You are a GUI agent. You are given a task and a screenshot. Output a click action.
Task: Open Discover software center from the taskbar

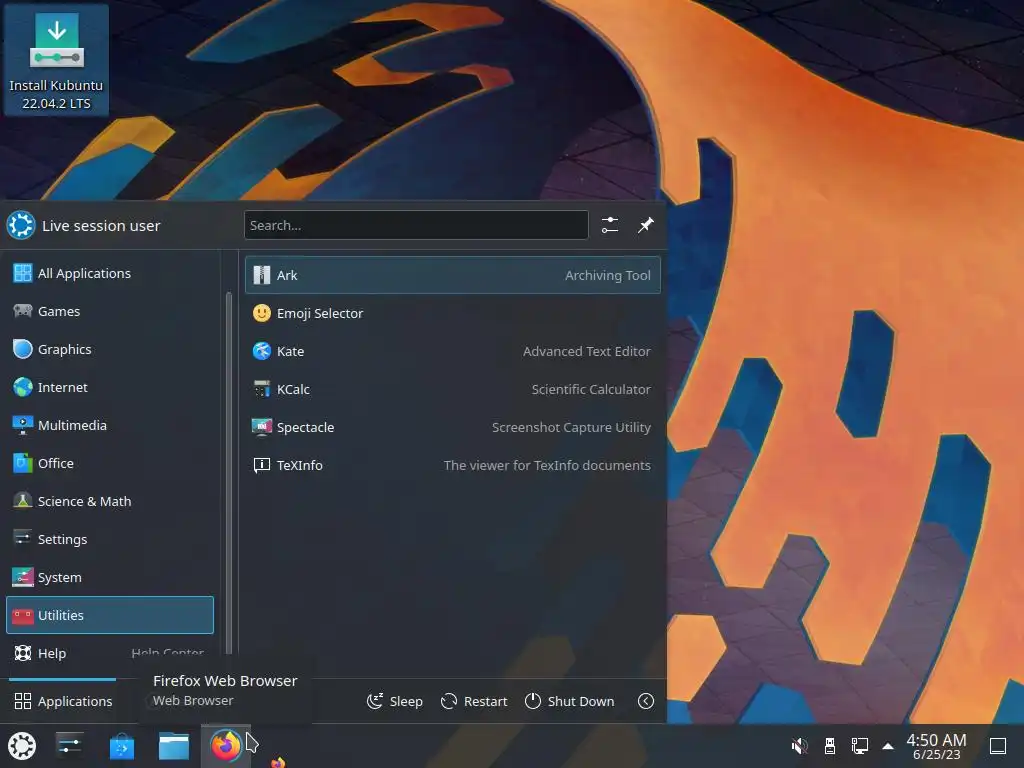[121, 746]
